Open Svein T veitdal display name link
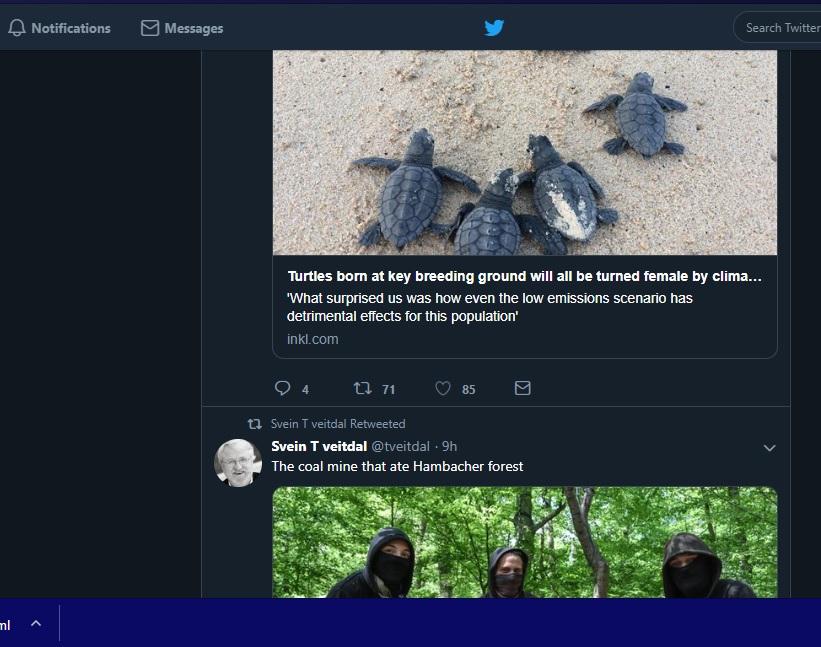This screenshot has height=647, width=821. coord(319,447)
